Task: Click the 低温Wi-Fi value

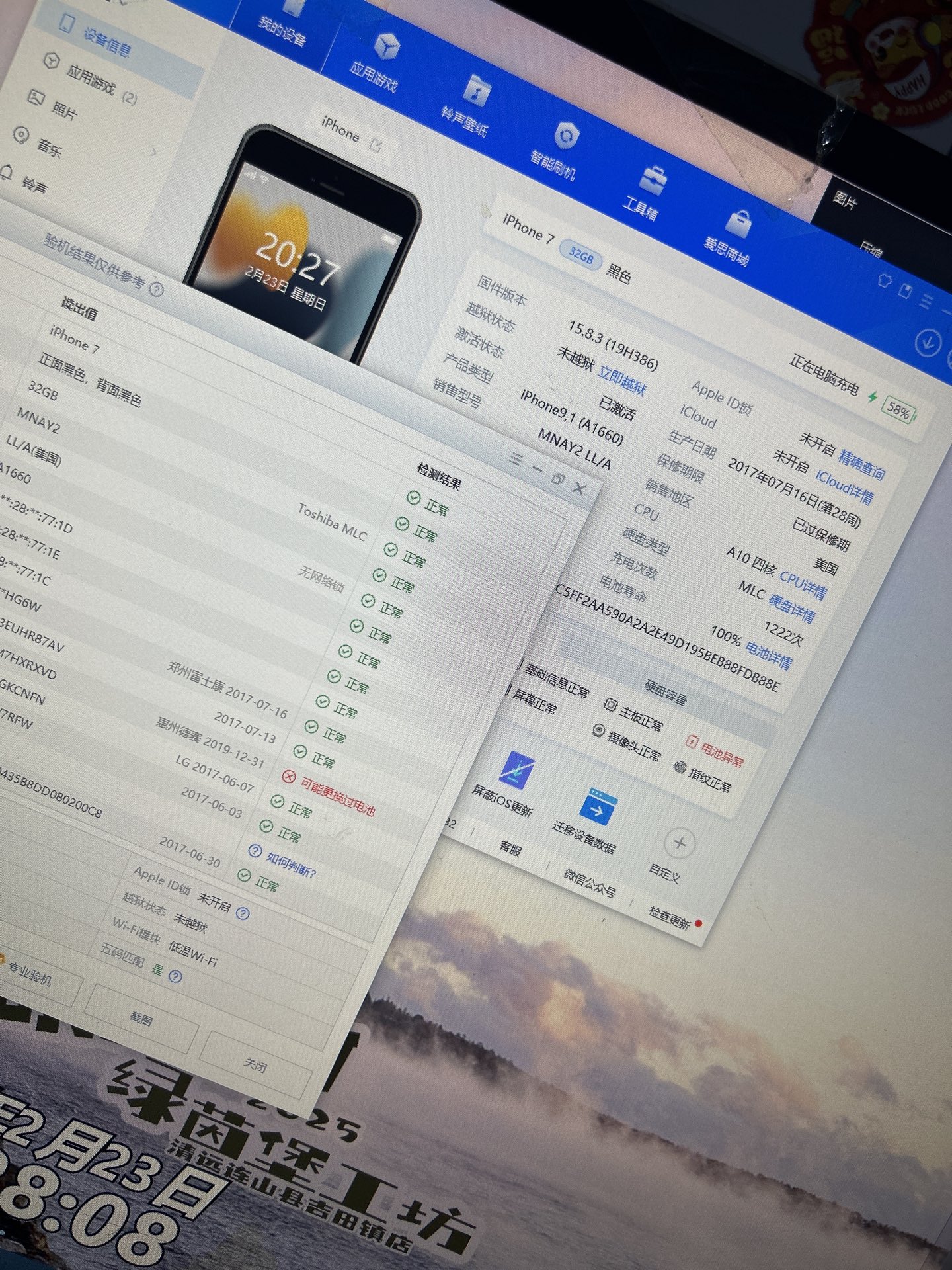Action: [192, 954]
